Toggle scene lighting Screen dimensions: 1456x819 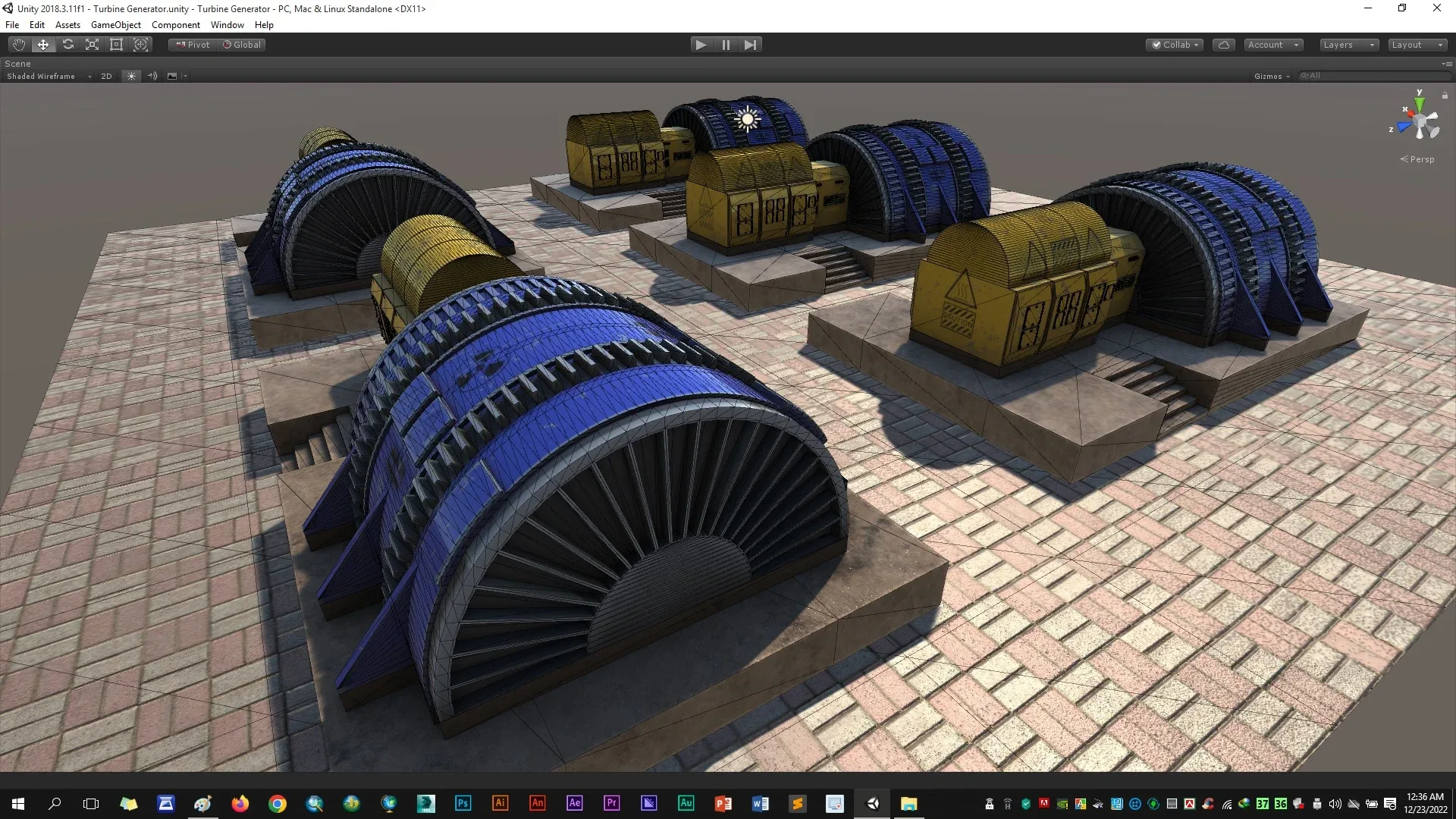(x=131, y=76)
